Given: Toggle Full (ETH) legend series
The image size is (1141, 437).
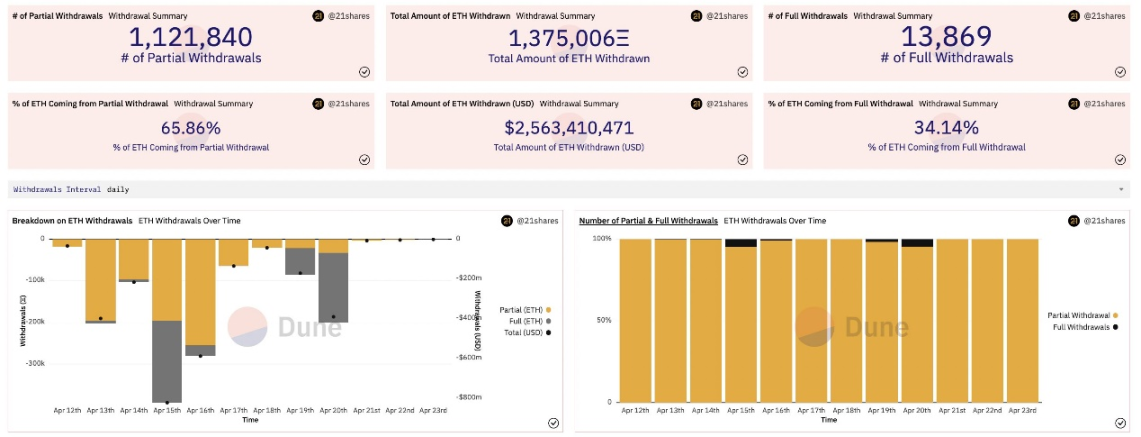Looking at the screenshot, I should click(x=527, y=321).
